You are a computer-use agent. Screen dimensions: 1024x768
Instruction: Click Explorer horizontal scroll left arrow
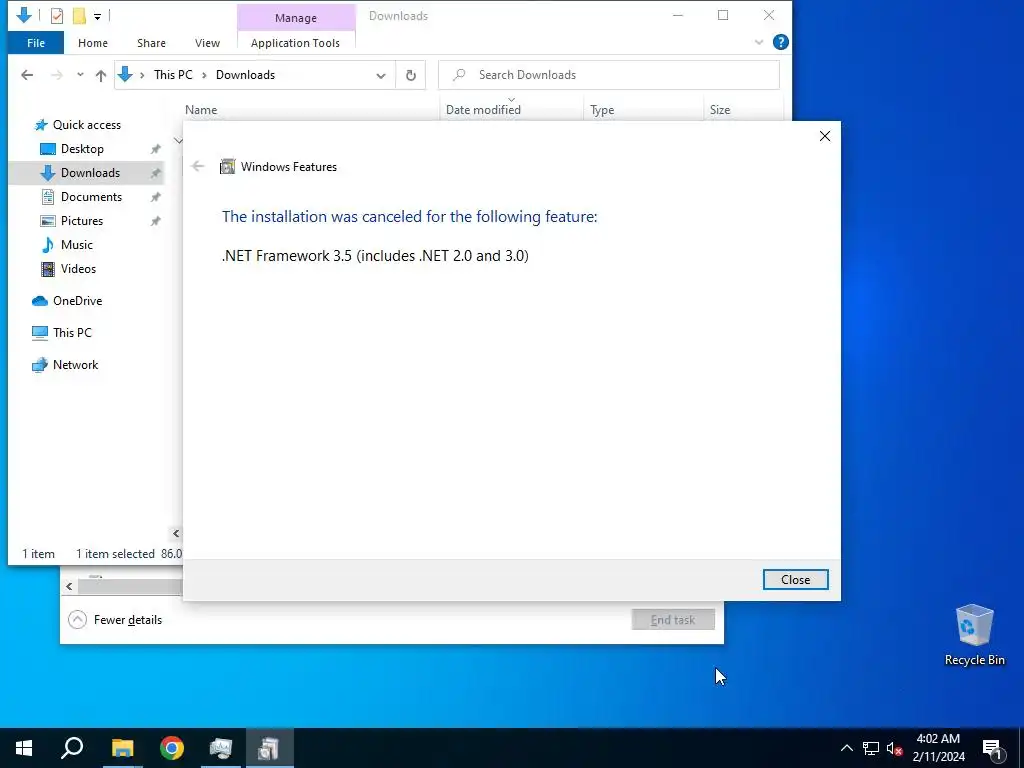click(176, 534)
